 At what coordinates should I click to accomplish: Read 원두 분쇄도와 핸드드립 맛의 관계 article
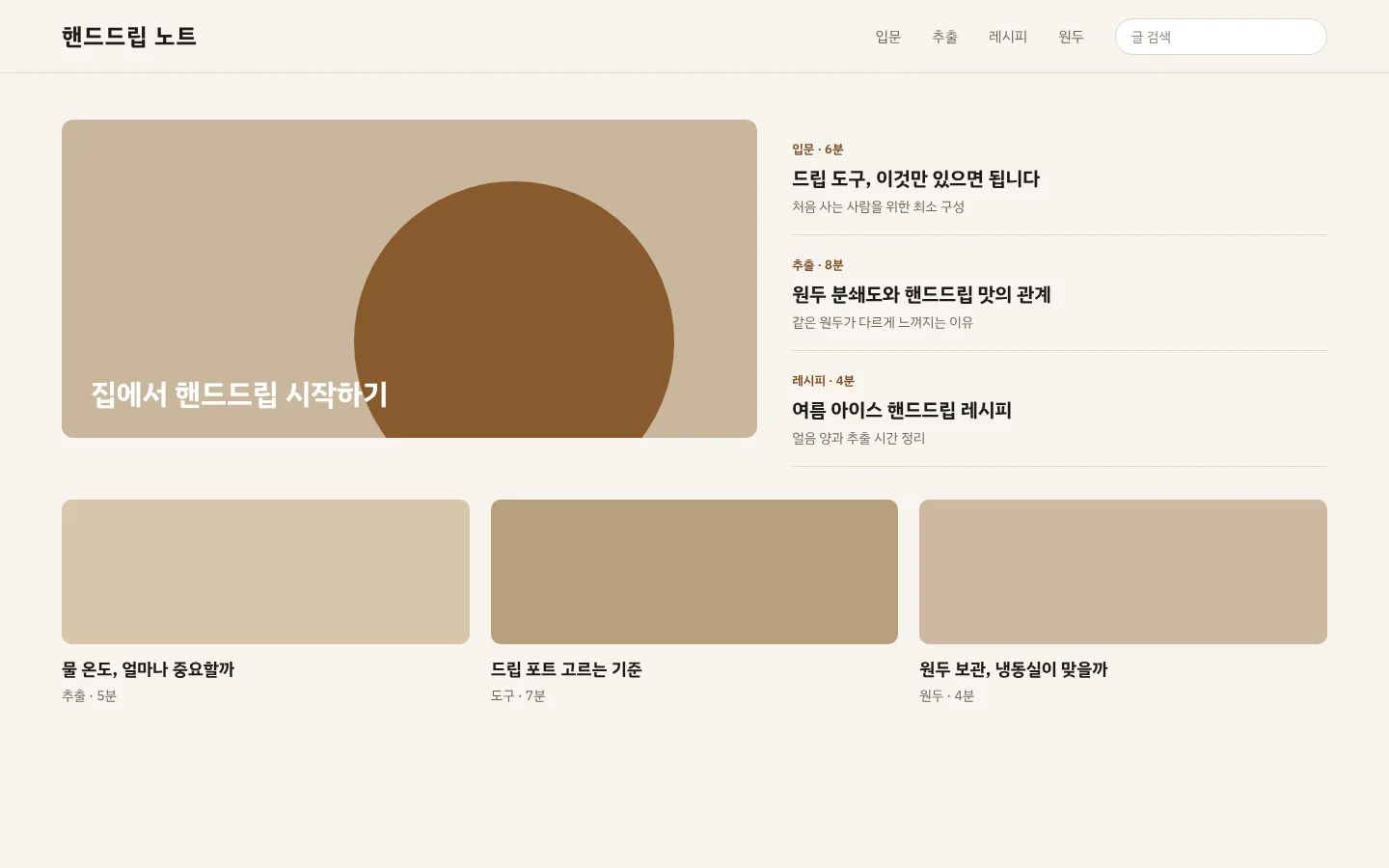[921, 294]
